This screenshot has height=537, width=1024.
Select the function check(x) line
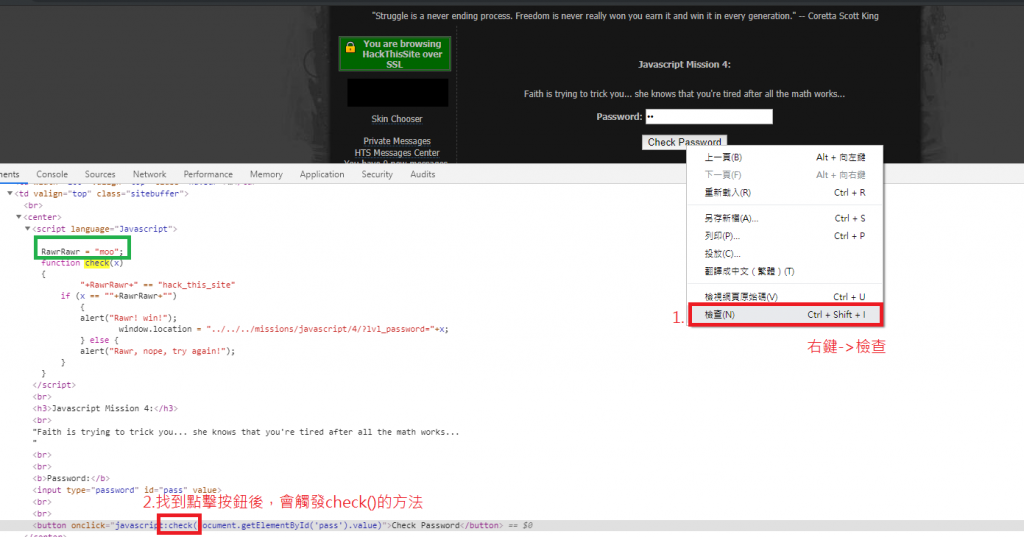(82, 263)
